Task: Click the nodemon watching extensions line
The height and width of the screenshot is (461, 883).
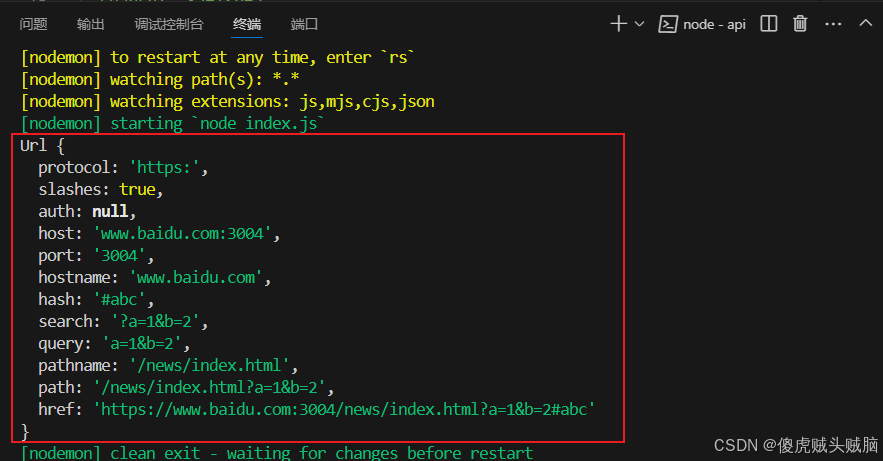Action: 228,101
